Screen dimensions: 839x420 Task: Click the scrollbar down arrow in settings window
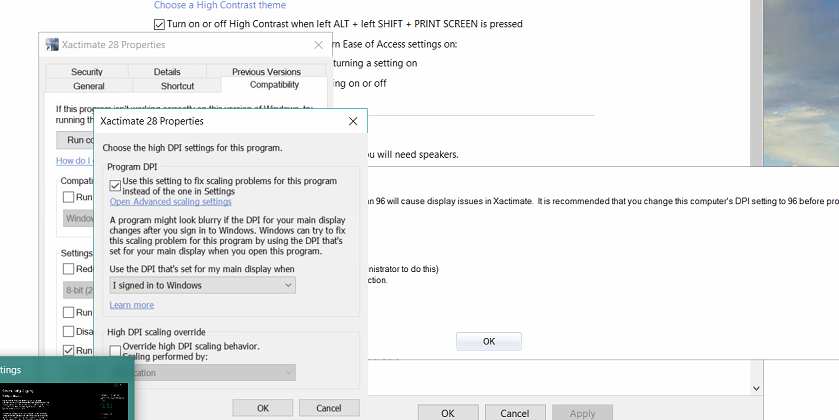coord(756,388)
